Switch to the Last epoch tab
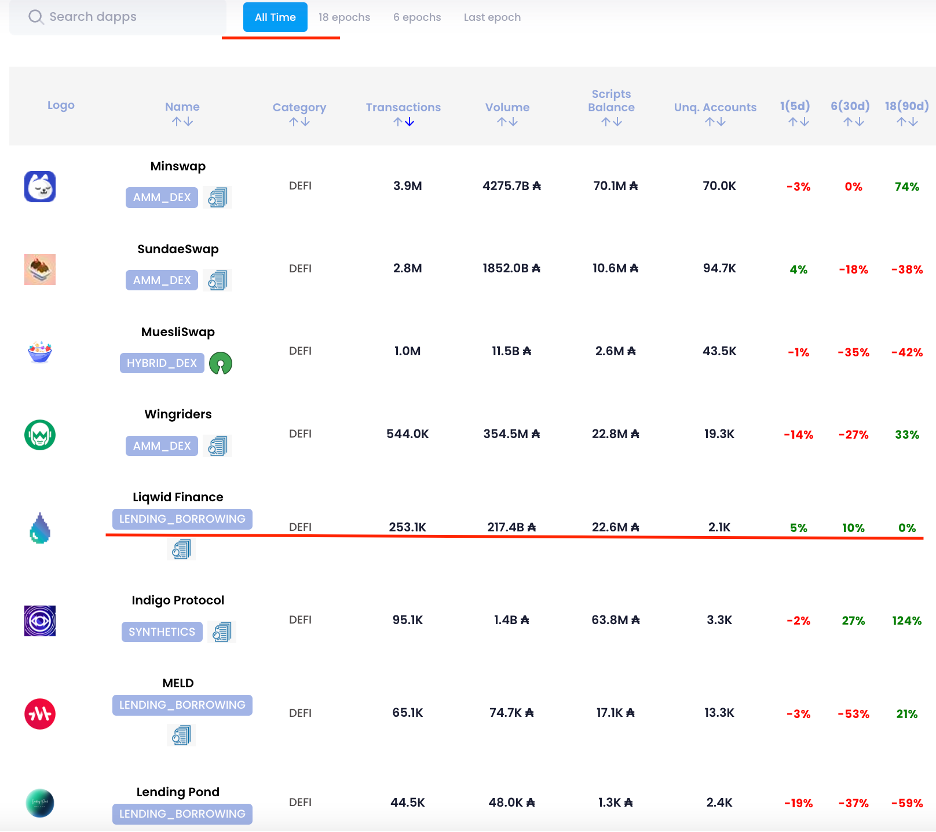The height and width of the screenshot is (832, 936). coord(492,17)
